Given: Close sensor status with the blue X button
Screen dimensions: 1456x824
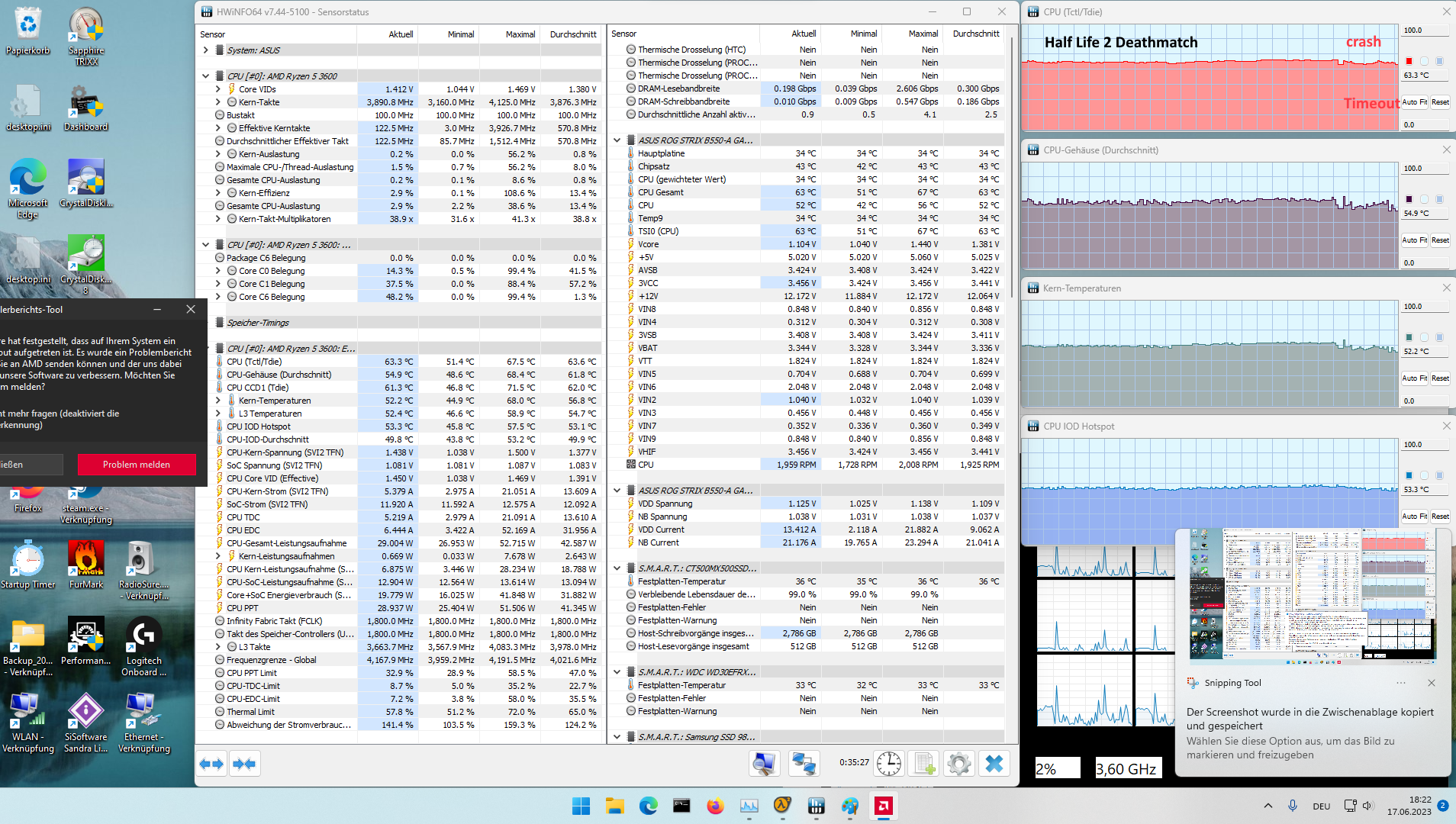Looking at the screenshot, I should [994, 763].
